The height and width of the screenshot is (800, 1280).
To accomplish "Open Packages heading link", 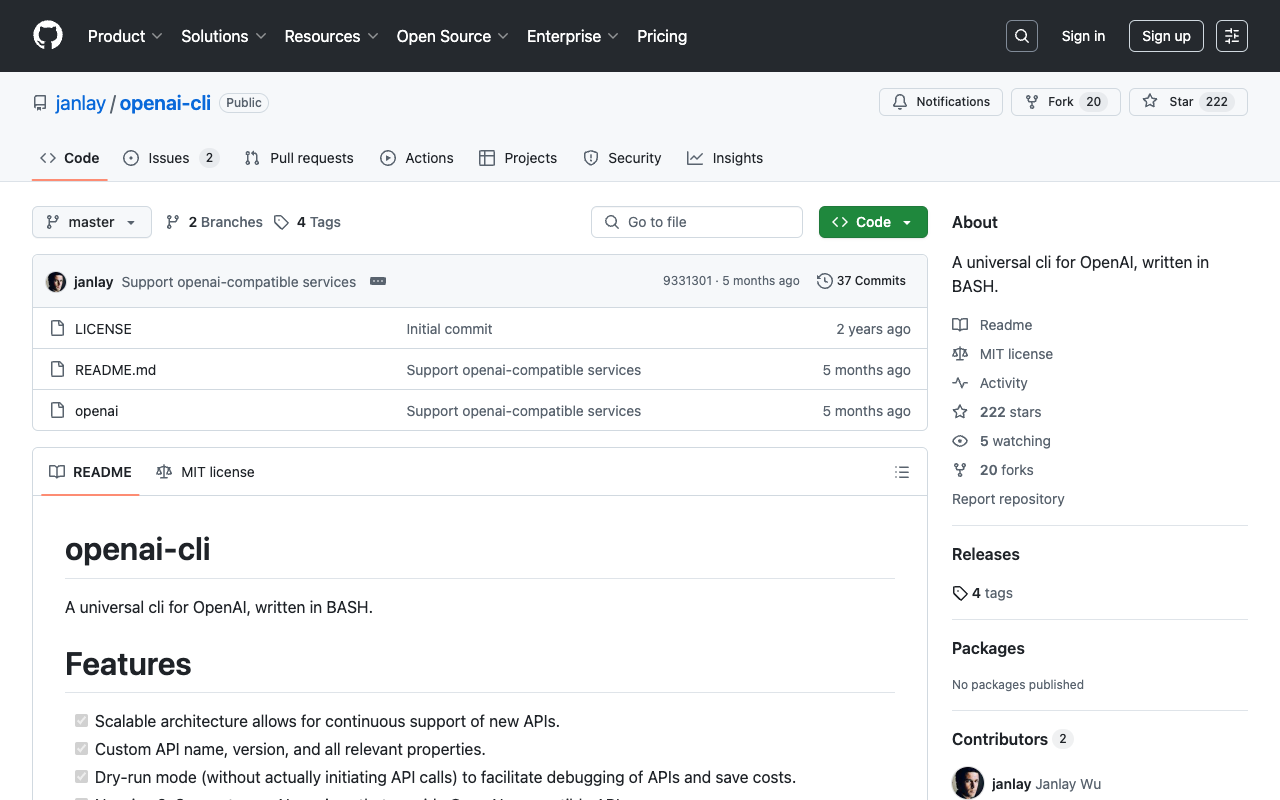I will [x=988, y=648].
